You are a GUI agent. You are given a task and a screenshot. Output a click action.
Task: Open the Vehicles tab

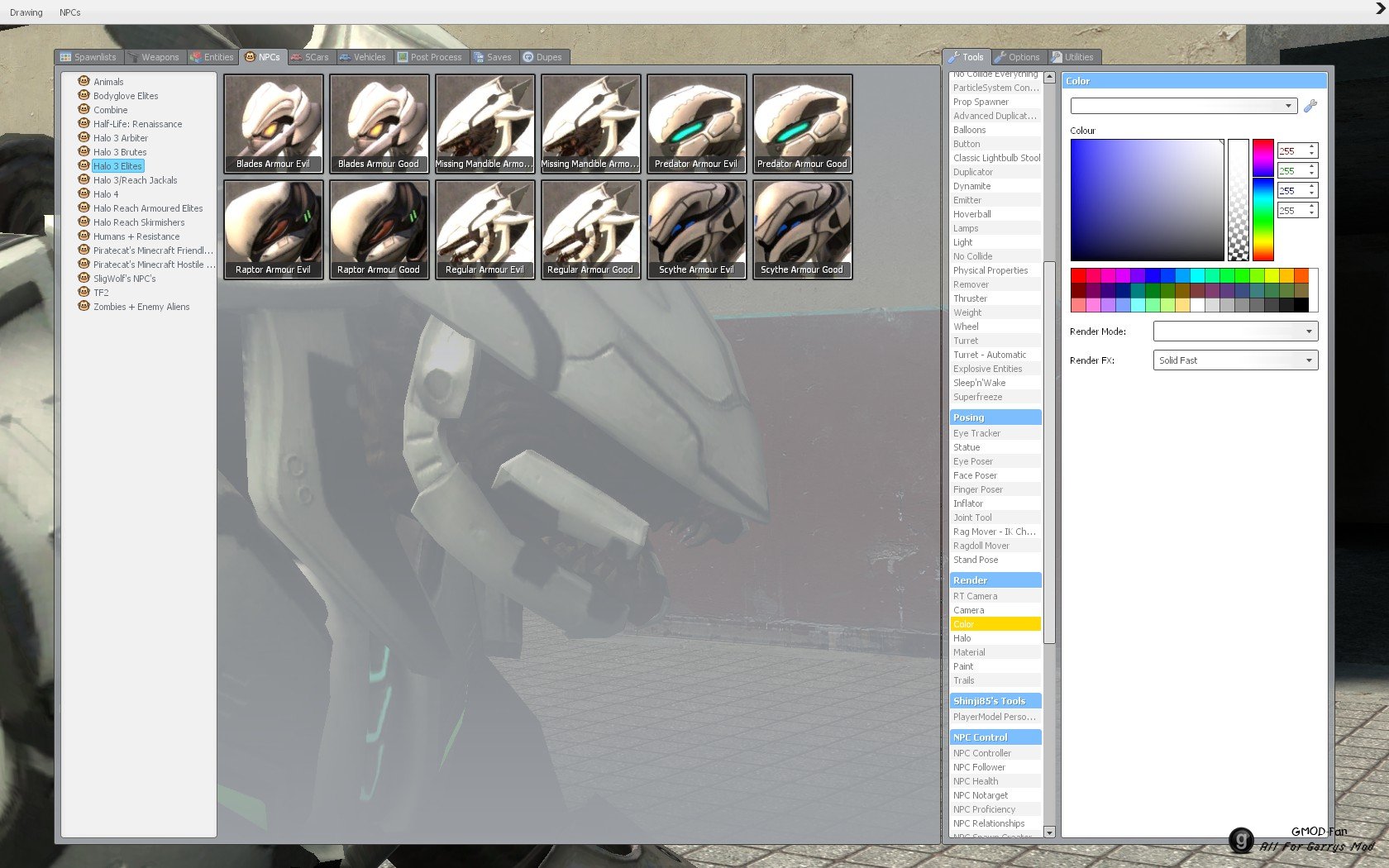pos(363,57)
